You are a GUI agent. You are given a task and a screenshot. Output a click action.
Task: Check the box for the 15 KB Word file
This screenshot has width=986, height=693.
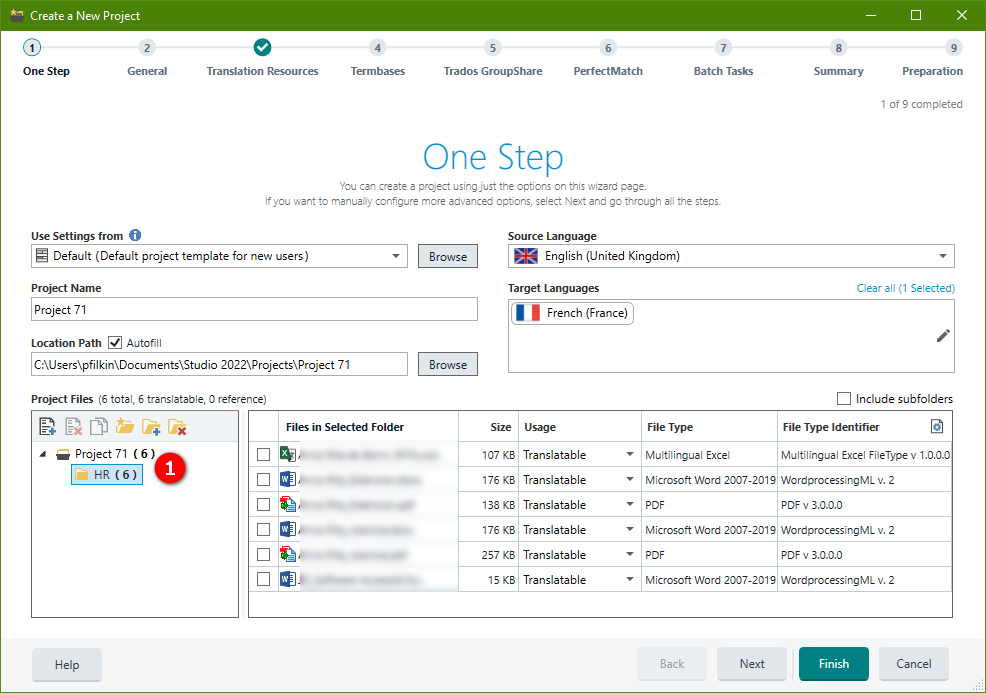263,579
